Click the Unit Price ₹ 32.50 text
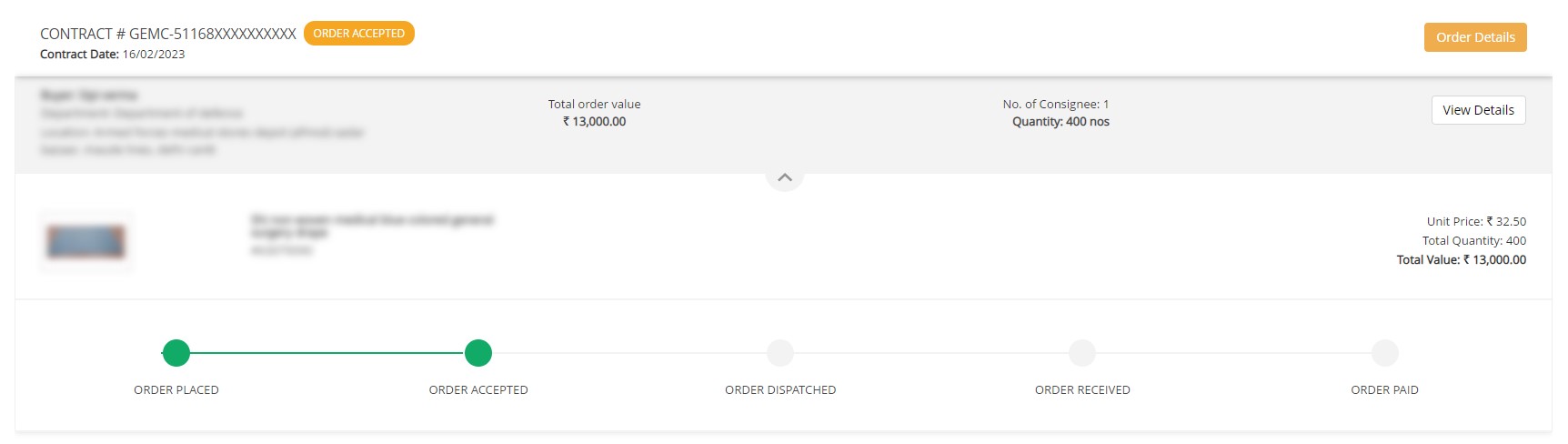 pos(1476,222)
